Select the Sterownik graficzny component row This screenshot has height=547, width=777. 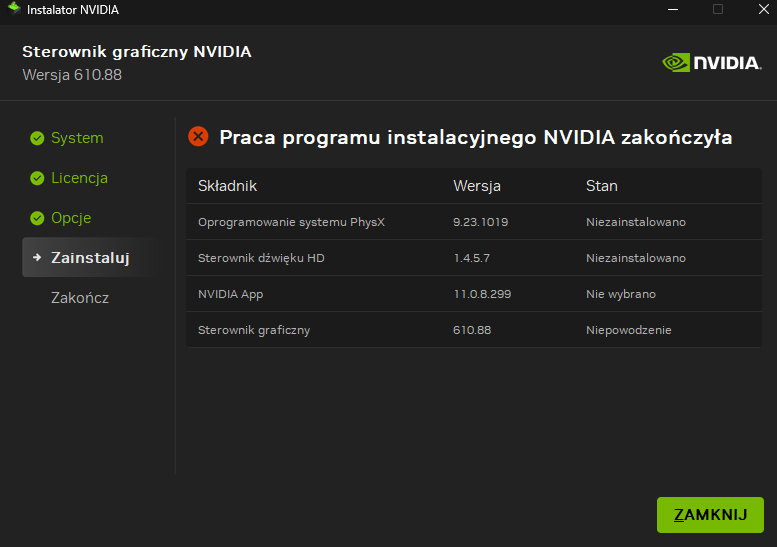coord(474,330)
